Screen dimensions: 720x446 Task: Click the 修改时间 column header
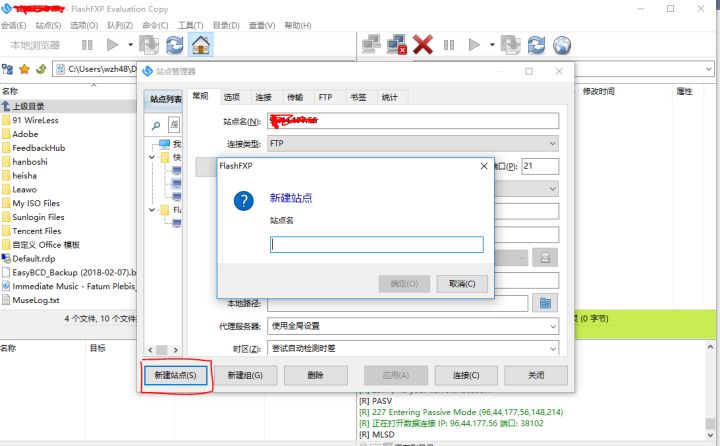(x=598, y=91)
